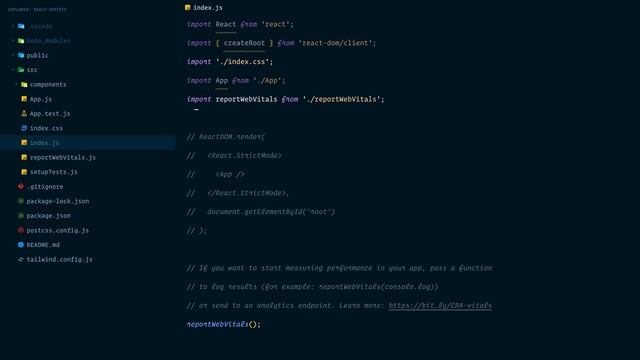Click the package-lock.json npm icon

click(21, 201)
